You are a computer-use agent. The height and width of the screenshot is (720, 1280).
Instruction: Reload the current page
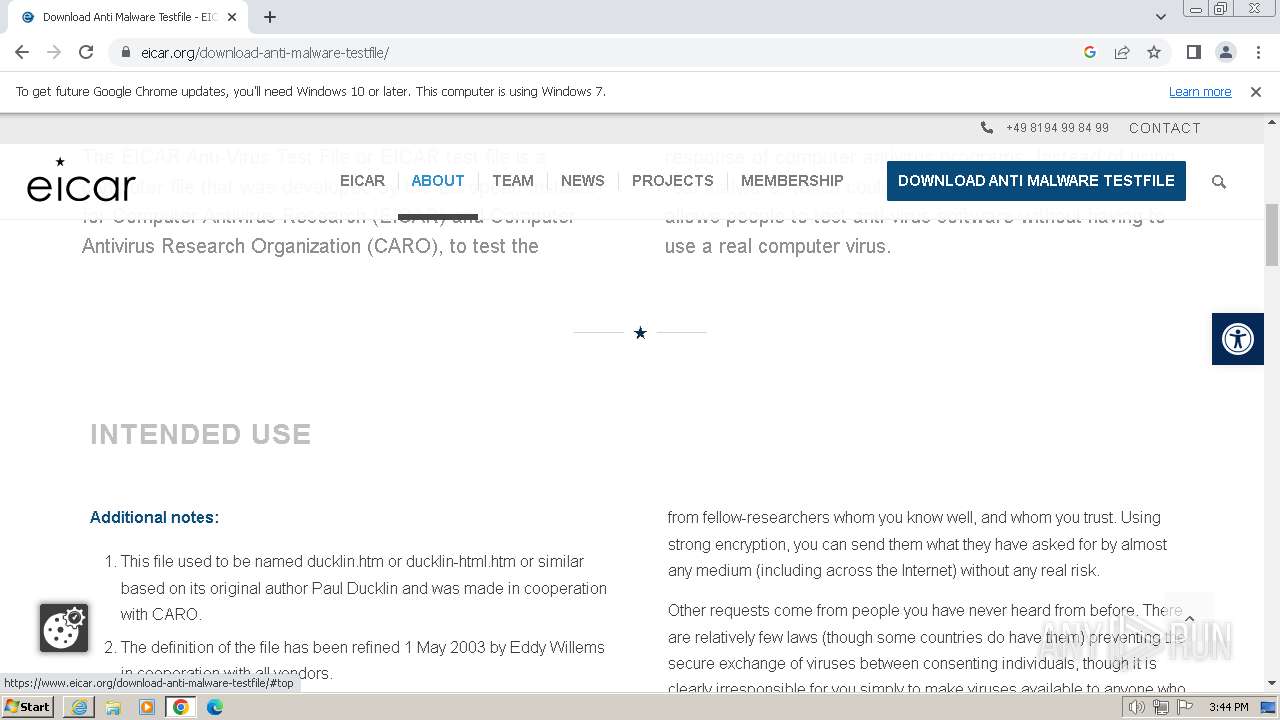coord(86,52)
